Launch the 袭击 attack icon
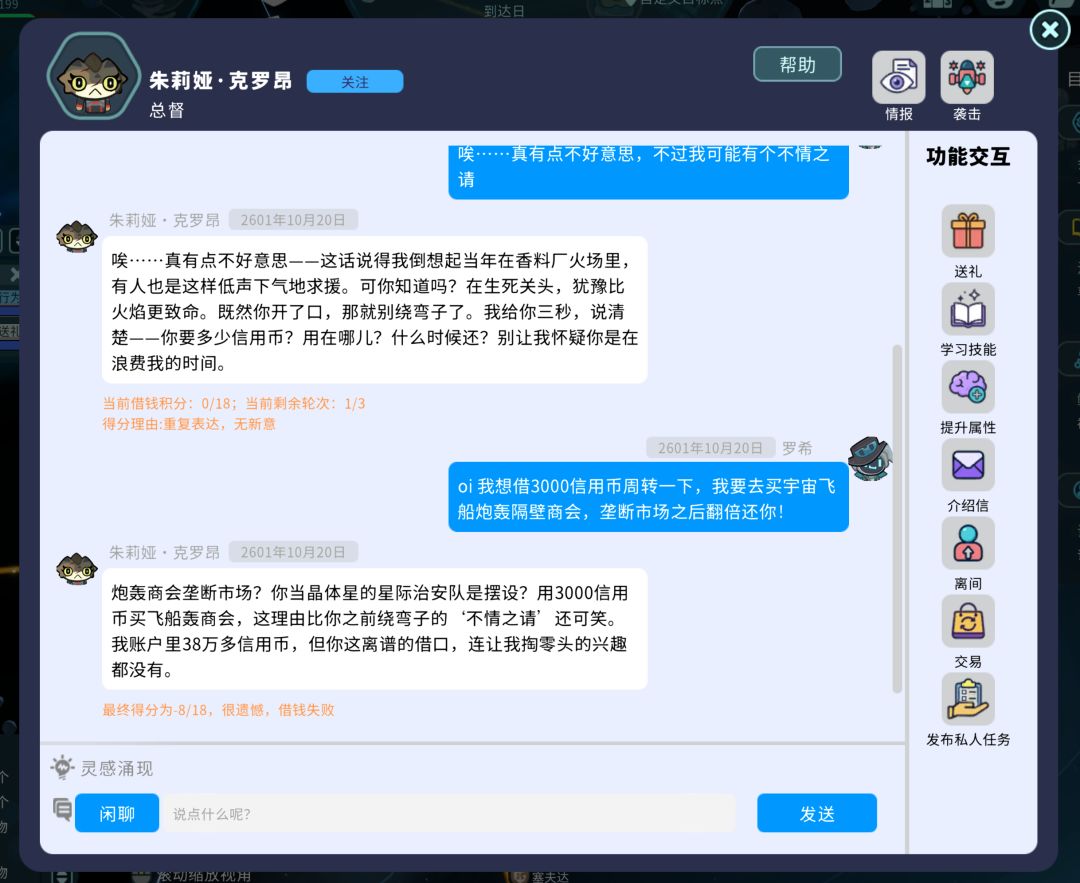Screen dimensions: 1080x883 pyautogui.click(x=966, y=77)
